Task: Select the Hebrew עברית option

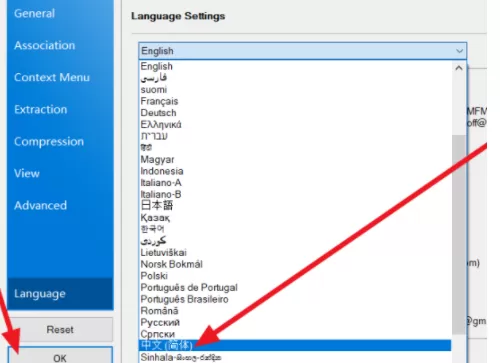Action: click(x=295, y=136)
